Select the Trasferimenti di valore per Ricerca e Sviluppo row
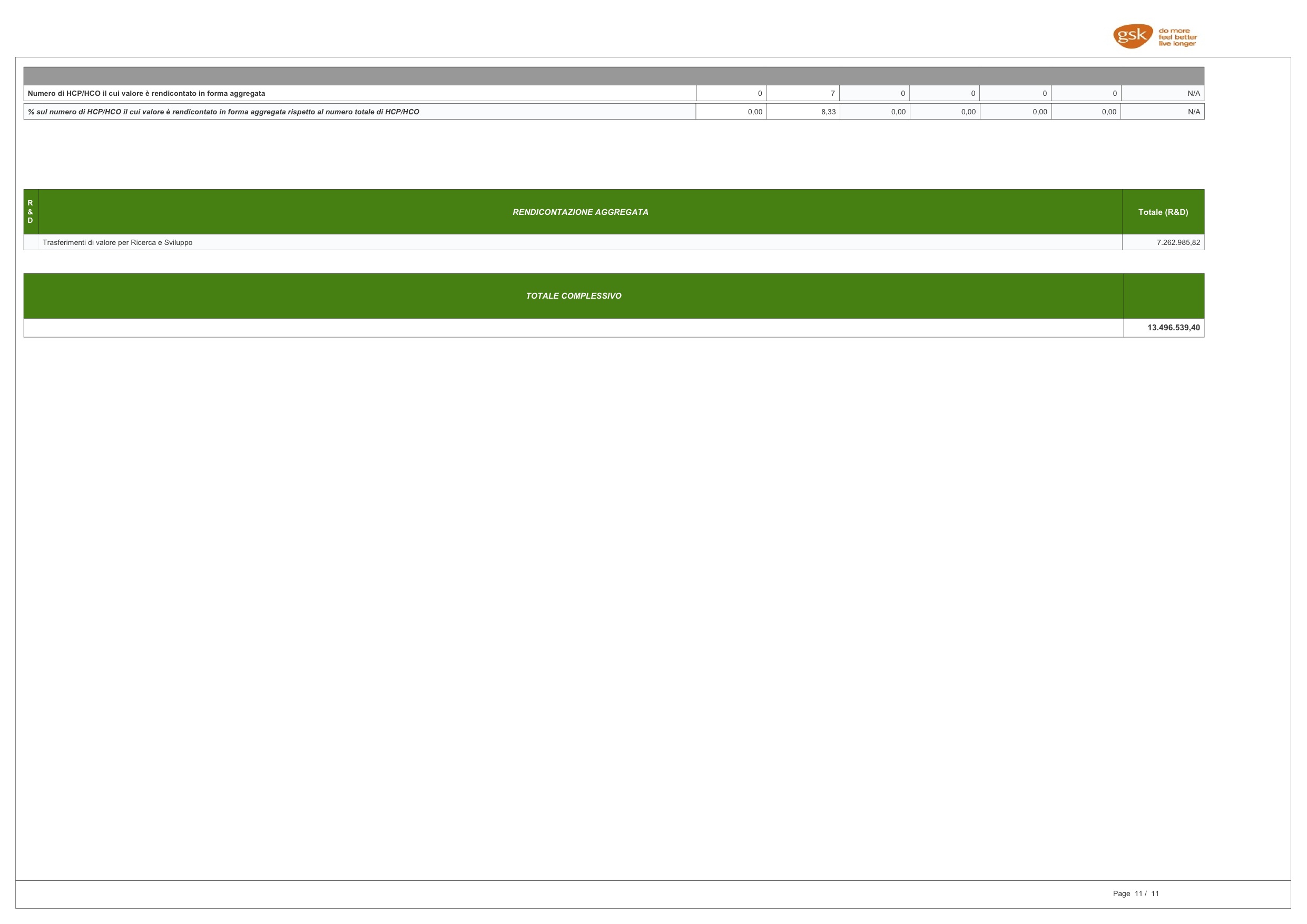The height and width of the screenshot is (924, 1307). [x=117, y=242]
